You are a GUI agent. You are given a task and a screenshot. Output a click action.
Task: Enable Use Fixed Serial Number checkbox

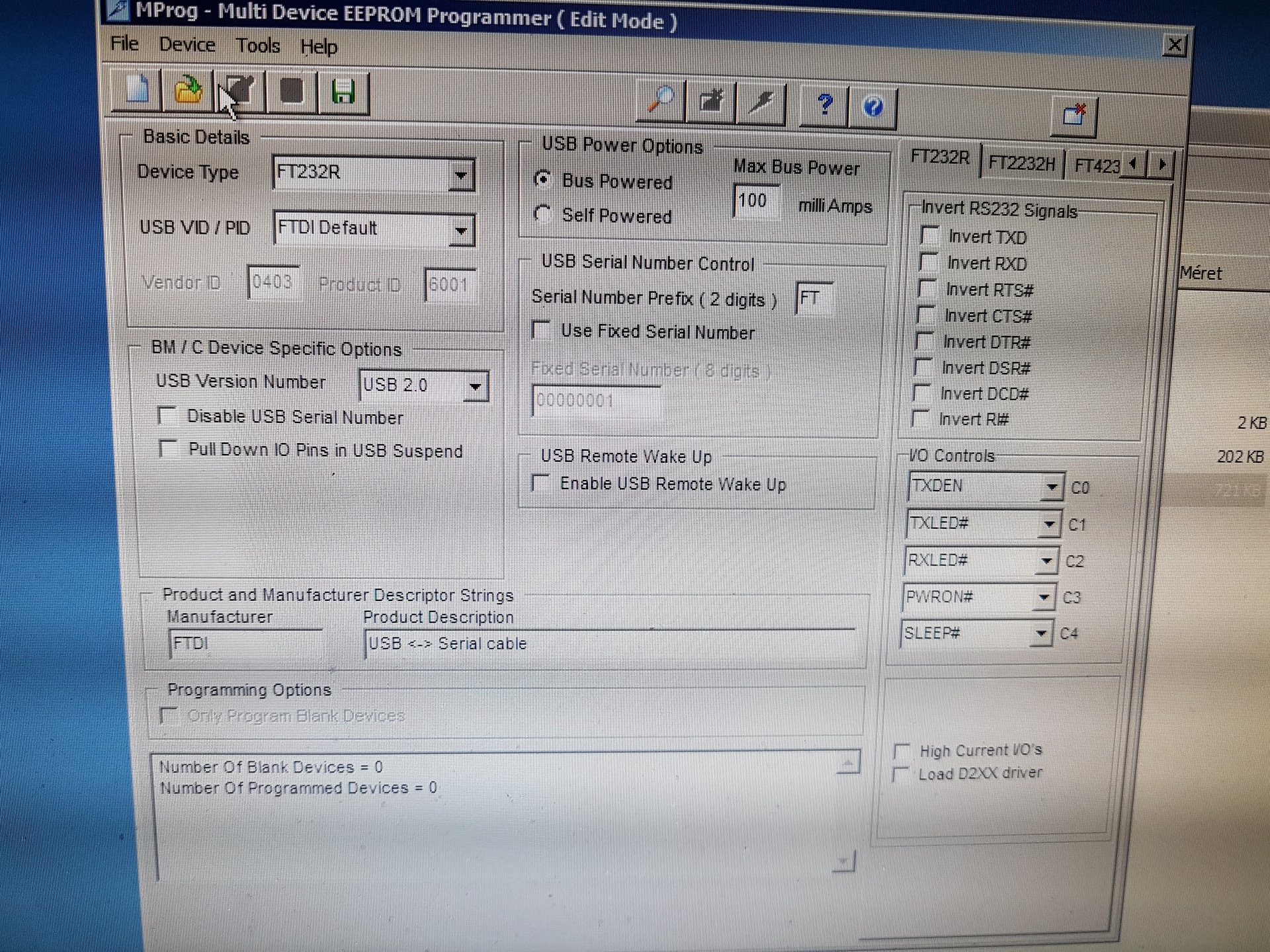pyautogui.click(x=542, y=330)
